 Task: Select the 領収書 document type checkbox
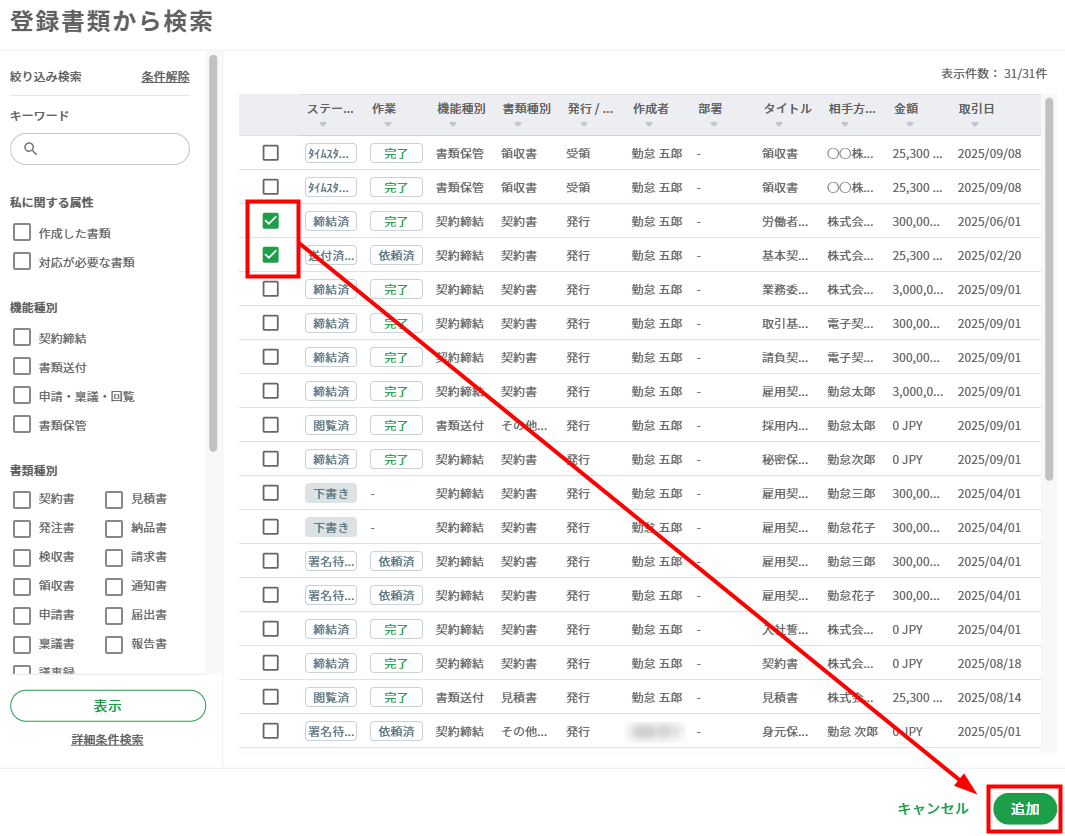click(22, 587)
